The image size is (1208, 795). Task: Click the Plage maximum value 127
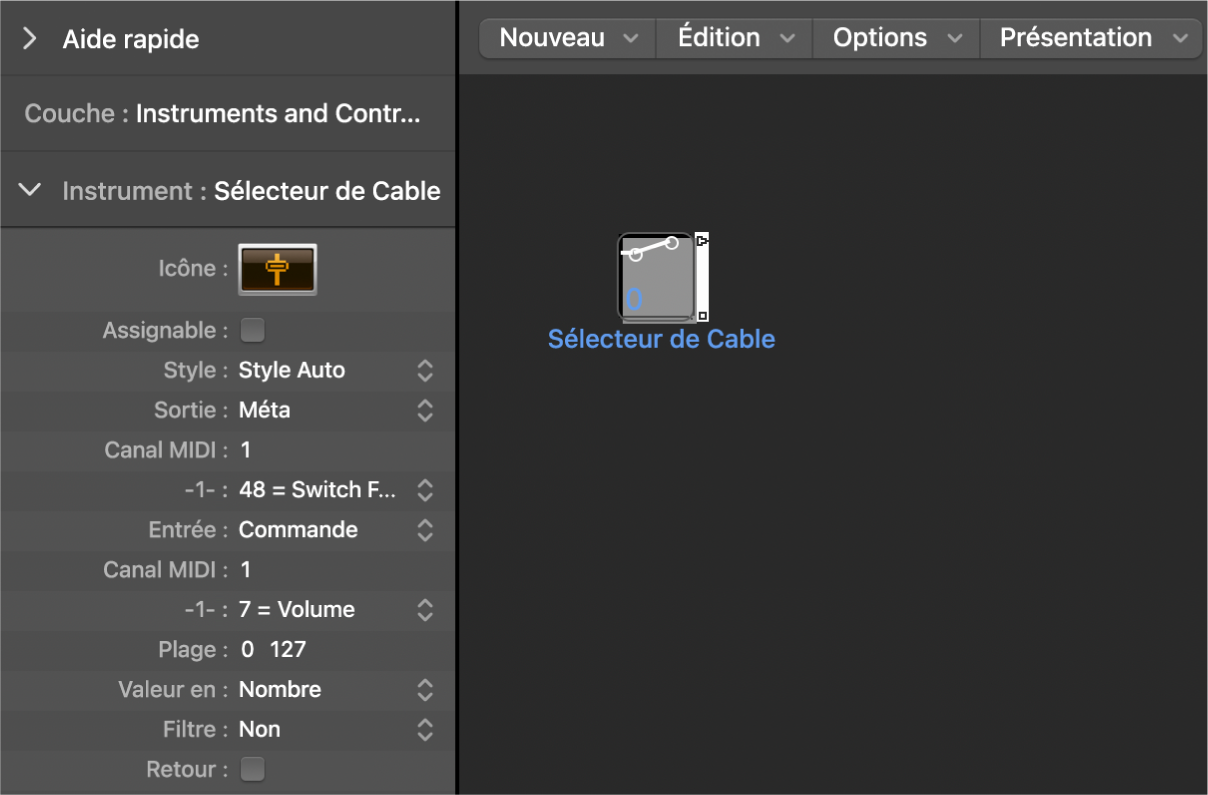pyautogui.click(x=288, y=650)
